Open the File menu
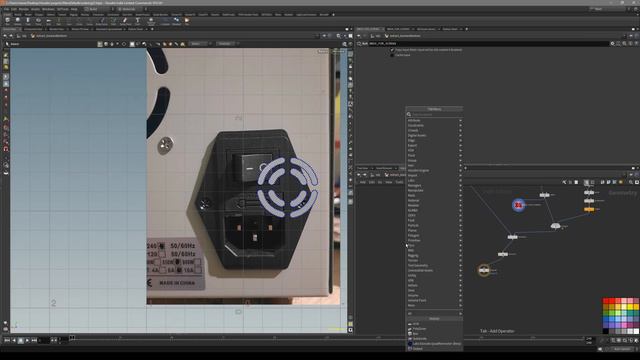Viewport: 640px width, 360px height. point(6,9)
